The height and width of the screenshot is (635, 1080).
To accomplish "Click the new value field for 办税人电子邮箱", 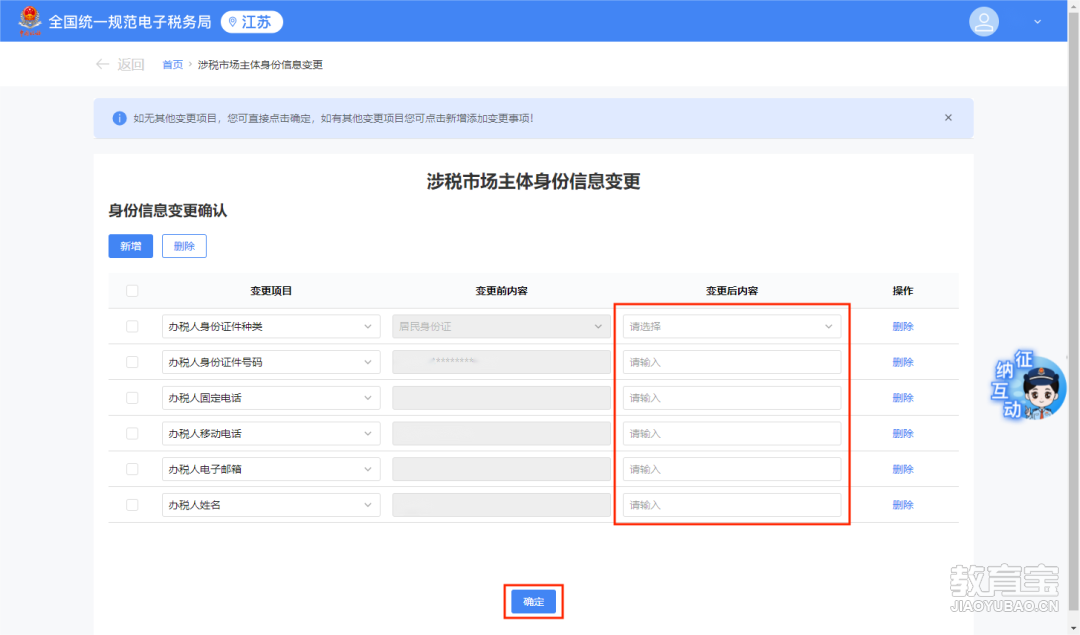I will click(x=731, y=469).
